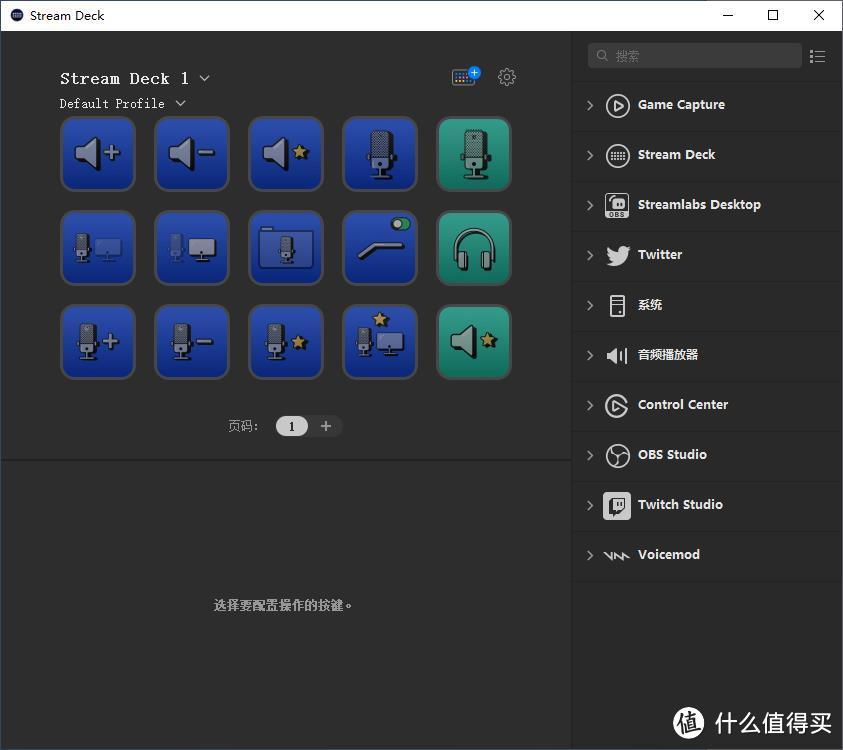Click the 音频播放器 label
The image size is (843, 750).
tap(668, 355)
